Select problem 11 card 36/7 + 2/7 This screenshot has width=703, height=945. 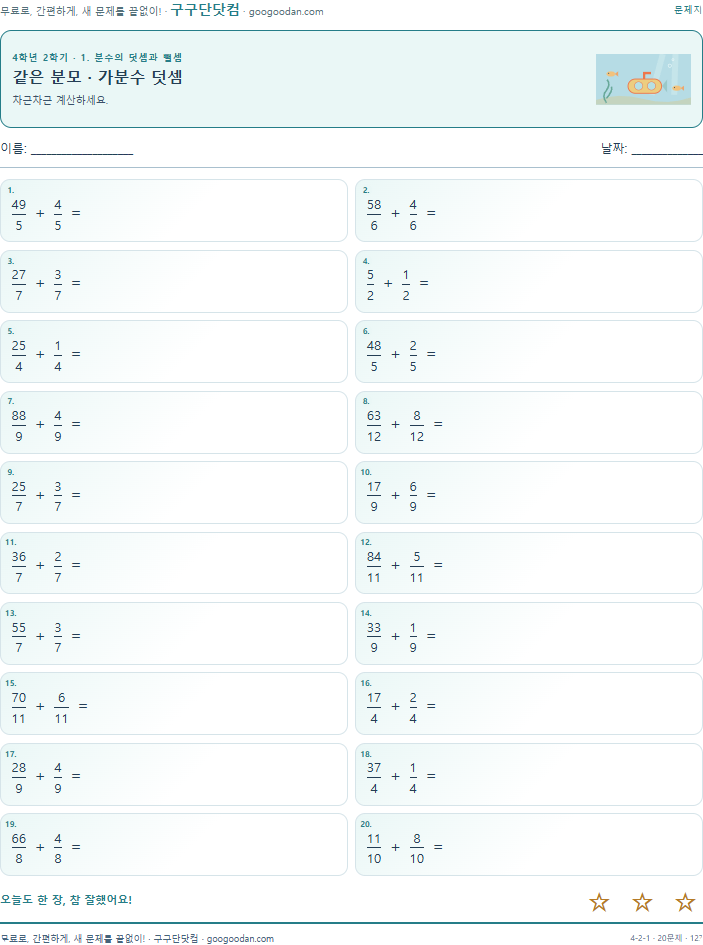[174, 563]
